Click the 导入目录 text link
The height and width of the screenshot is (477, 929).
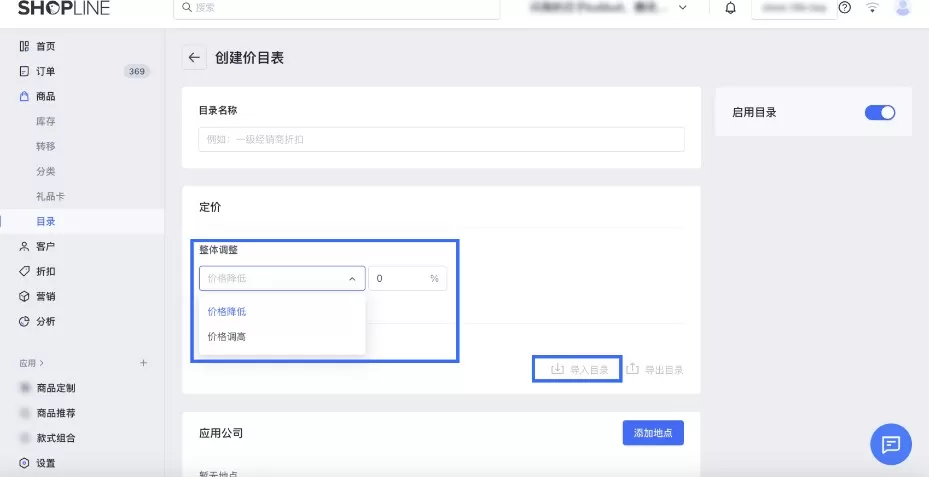pos(589,370)
